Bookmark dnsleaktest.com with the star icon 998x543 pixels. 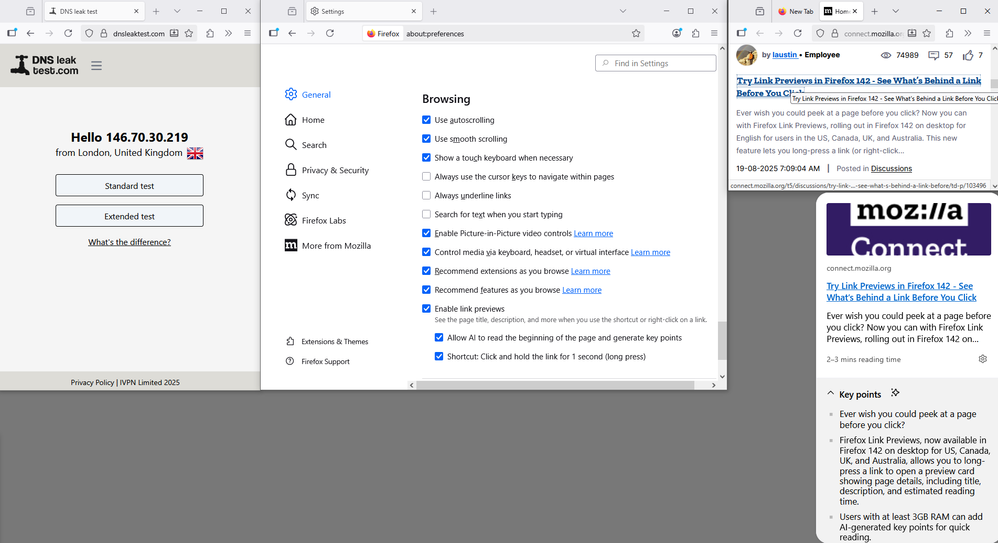click(189, 33)
